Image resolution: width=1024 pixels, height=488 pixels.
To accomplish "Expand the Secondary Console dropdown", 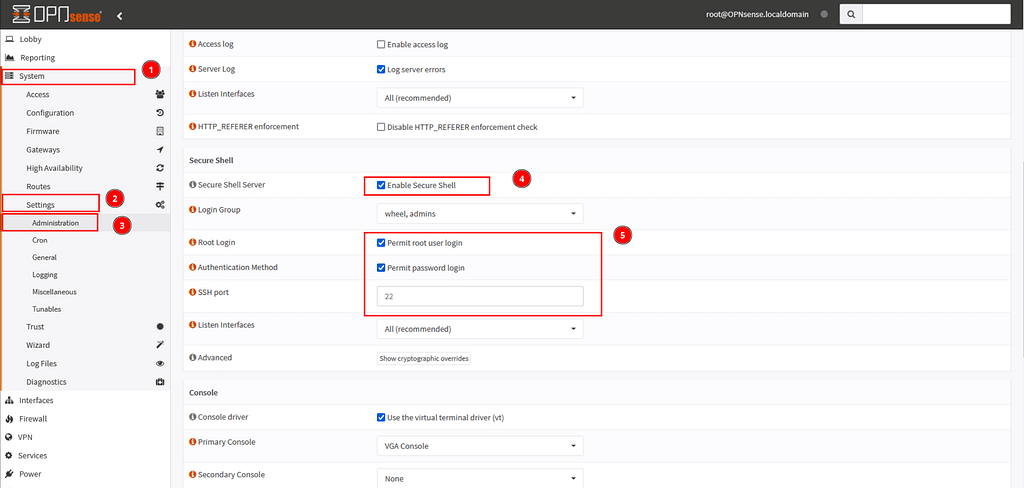I will (x=479, y=478).
